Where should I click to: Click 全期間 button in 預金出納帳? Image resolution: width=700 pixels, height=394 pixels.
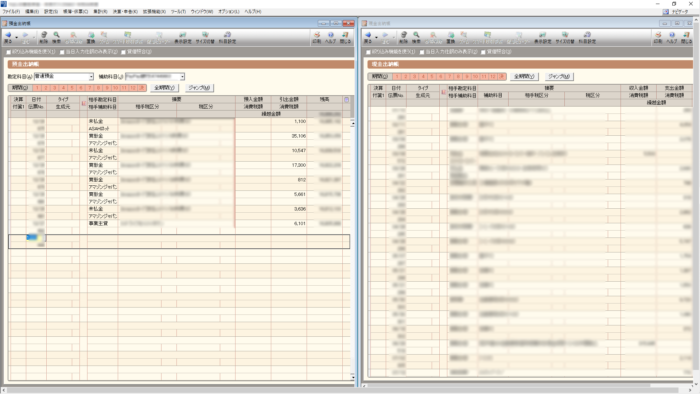[164, 88]
